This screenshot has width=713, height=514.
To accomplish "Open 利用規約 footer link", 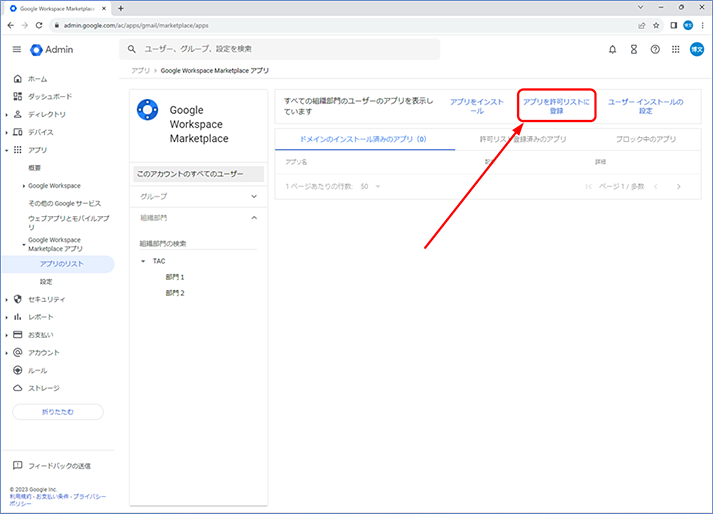I will (x=19, y=496).
